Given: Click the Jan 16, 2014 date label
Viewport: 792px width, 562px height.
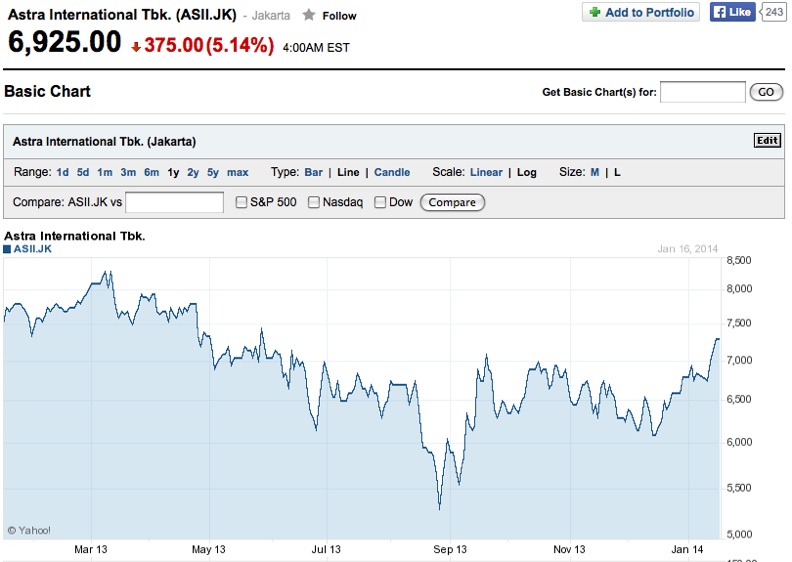Looking at the screenshot, I should click(687, 249).
